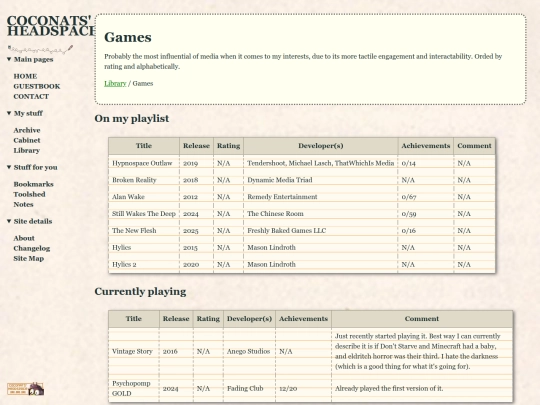Click the Dynamic Media Triad cell
Image resolution: width=540 pixels, height=405 pixels.
pos(321,180)
